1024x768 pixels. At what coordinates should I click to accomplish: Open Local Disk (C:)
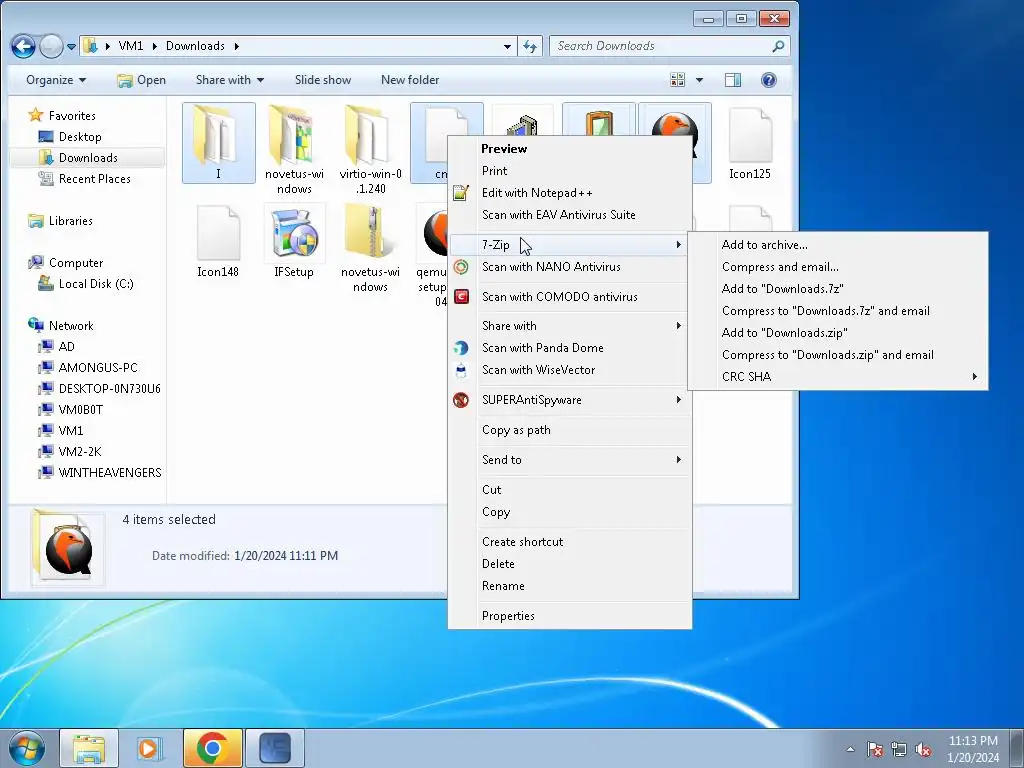(86, 283)
